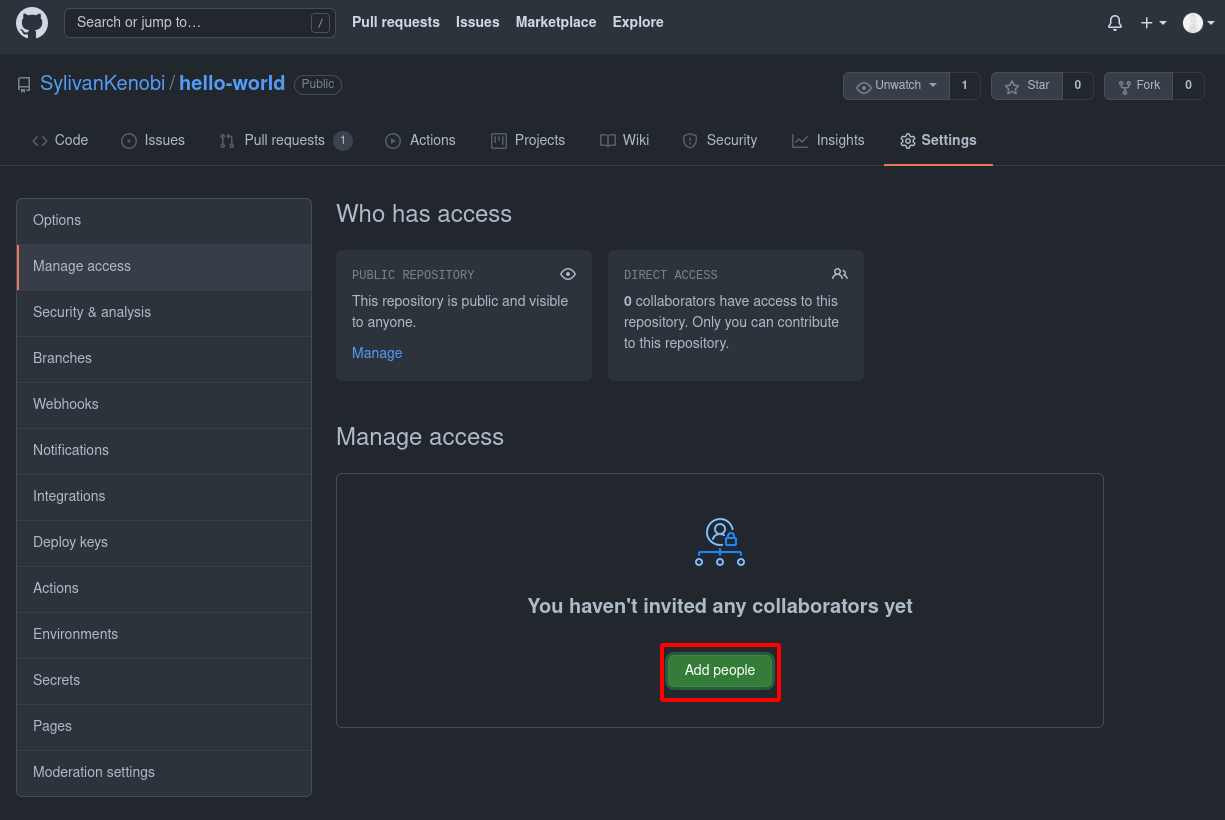Click the stargazers count next to Star
Viewport: 1225px width, 820px height.
tap(1077, 86)
